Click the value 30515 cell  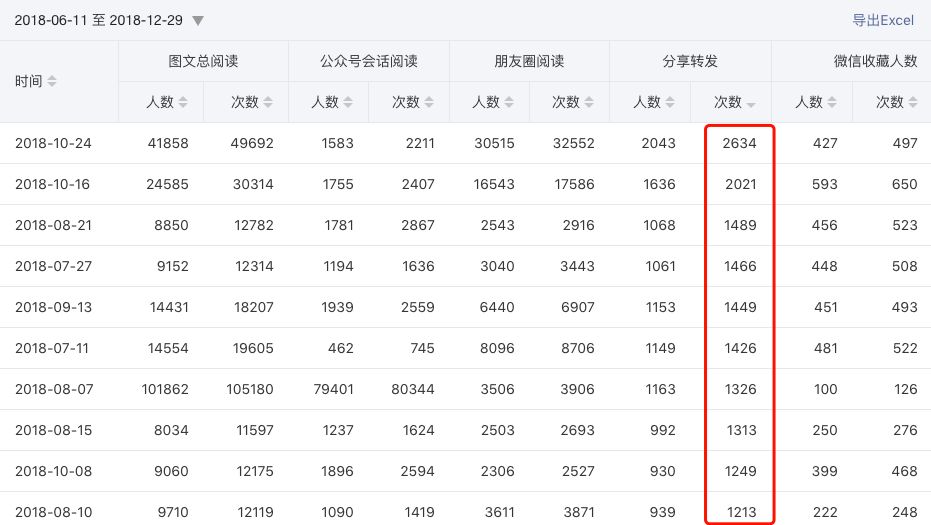pyautogui.click(x=494, y=143)
